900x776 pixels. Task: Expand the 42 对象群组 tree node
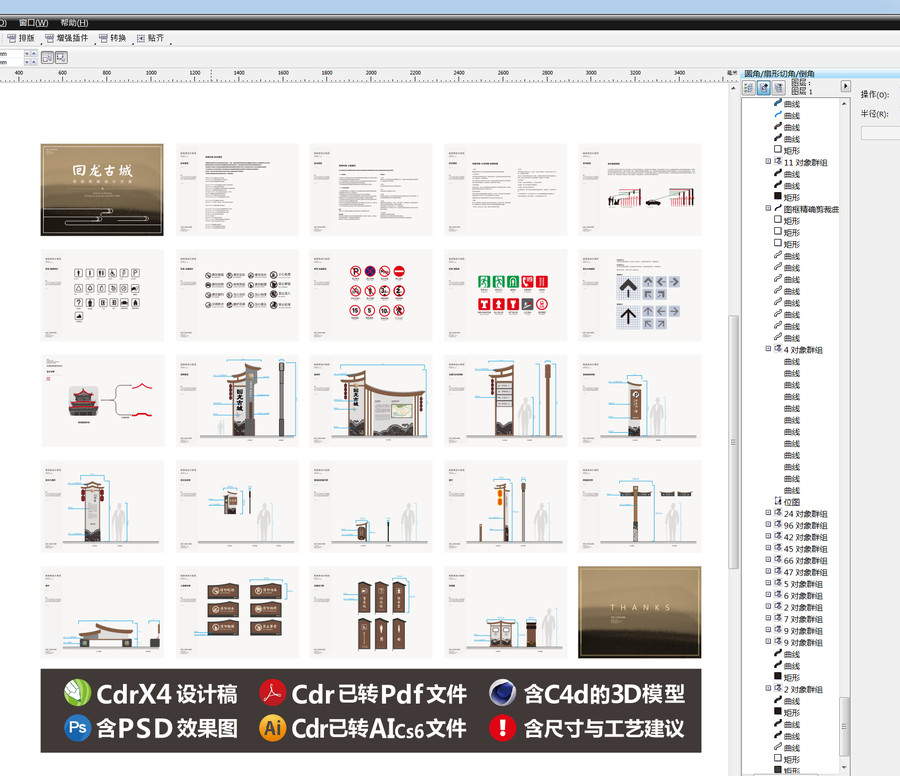(x=768, y=536)
